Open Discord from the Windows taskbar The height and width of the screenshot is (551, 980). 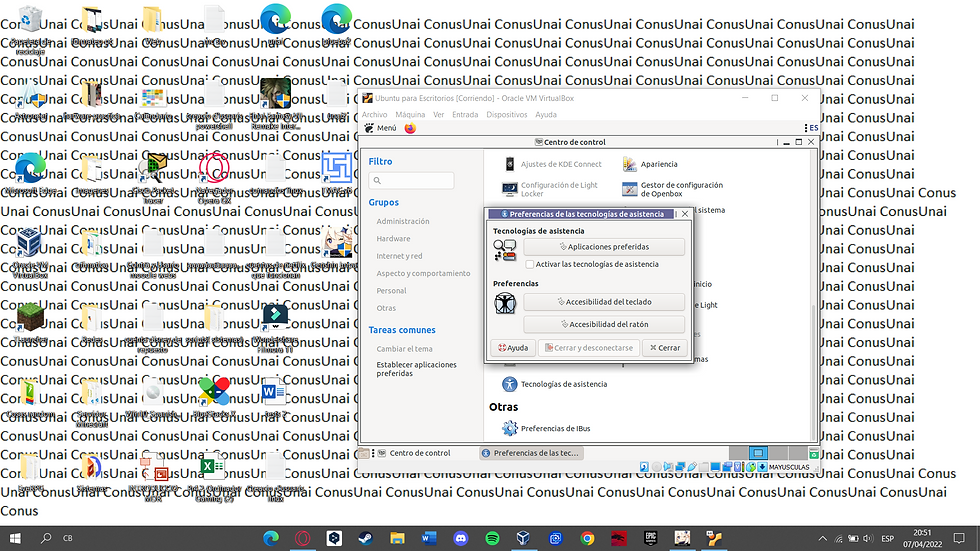[x=461, y=539]
